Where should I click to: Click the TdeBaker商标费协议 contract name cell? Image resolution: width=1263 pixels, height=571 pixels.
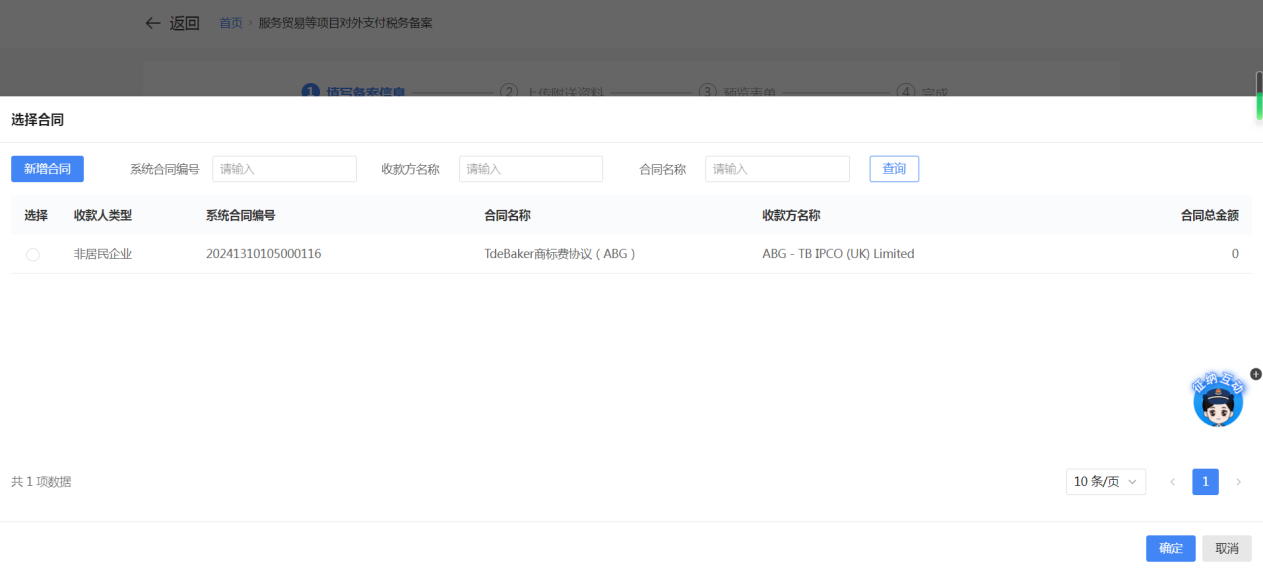(559, 254)
